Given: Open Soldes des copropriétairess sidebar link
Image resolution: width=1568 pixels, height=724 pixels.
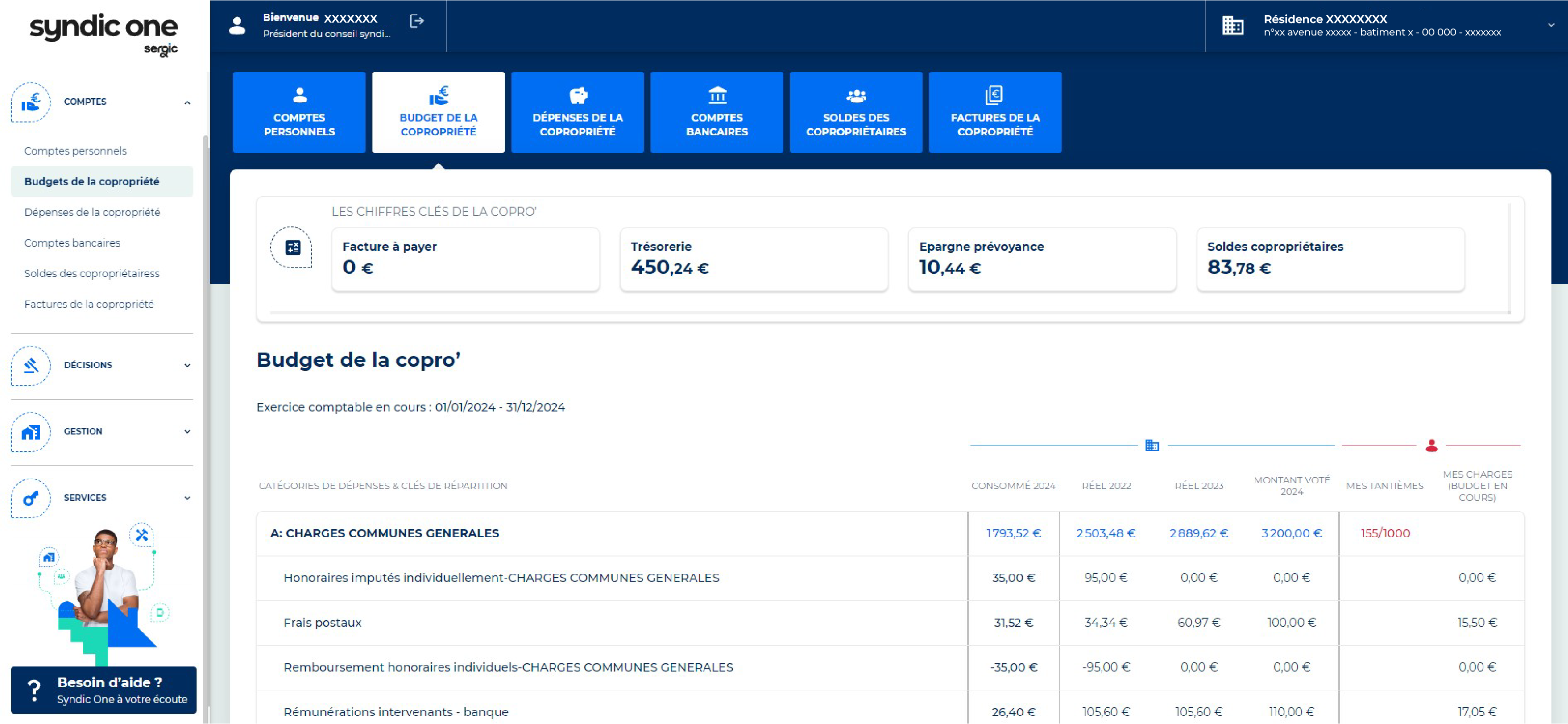Looking at the screenshot, I should click(x=92, y=273).
